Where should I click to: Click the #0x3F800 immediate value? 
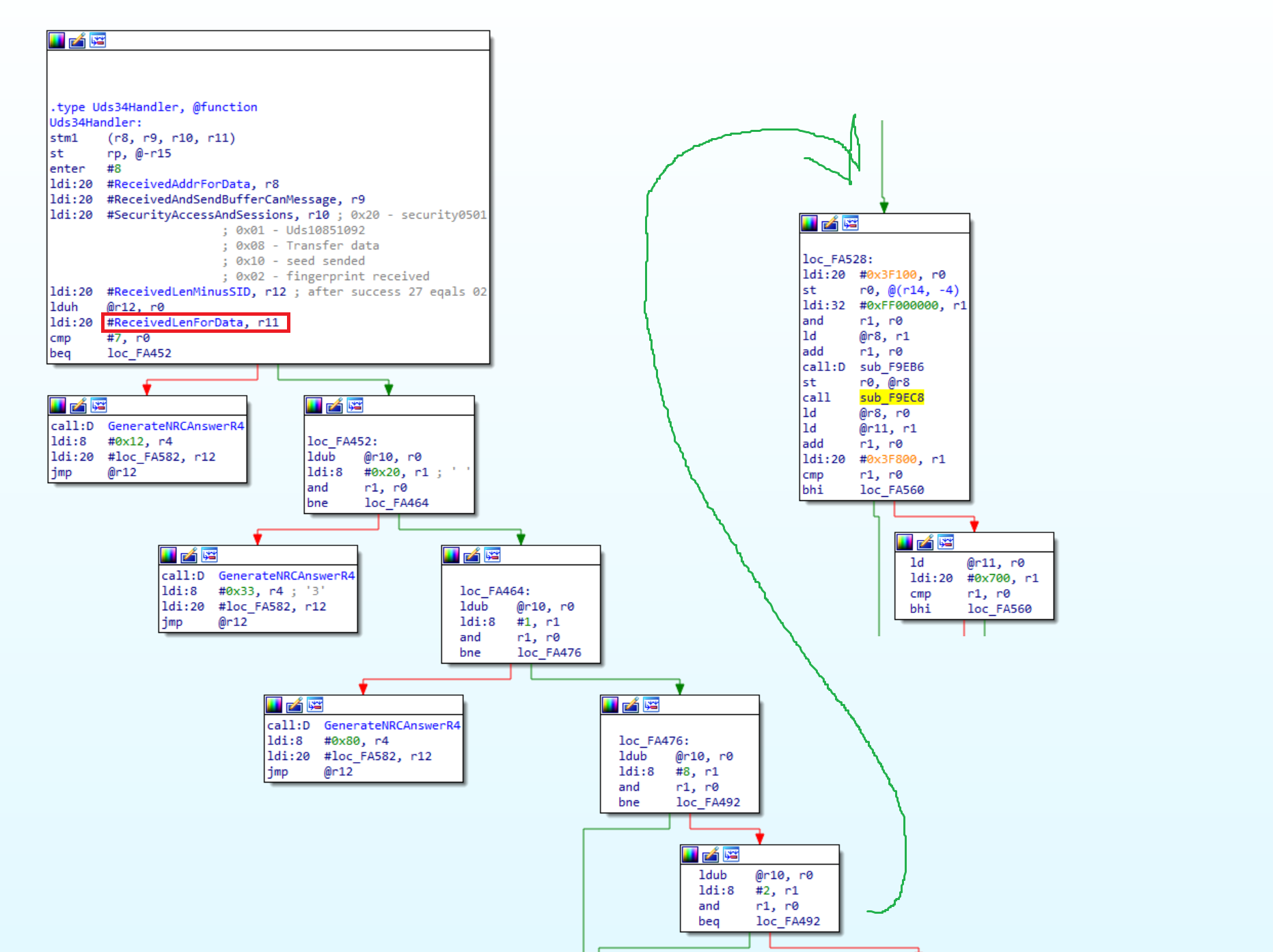click(x=888, y=459)
